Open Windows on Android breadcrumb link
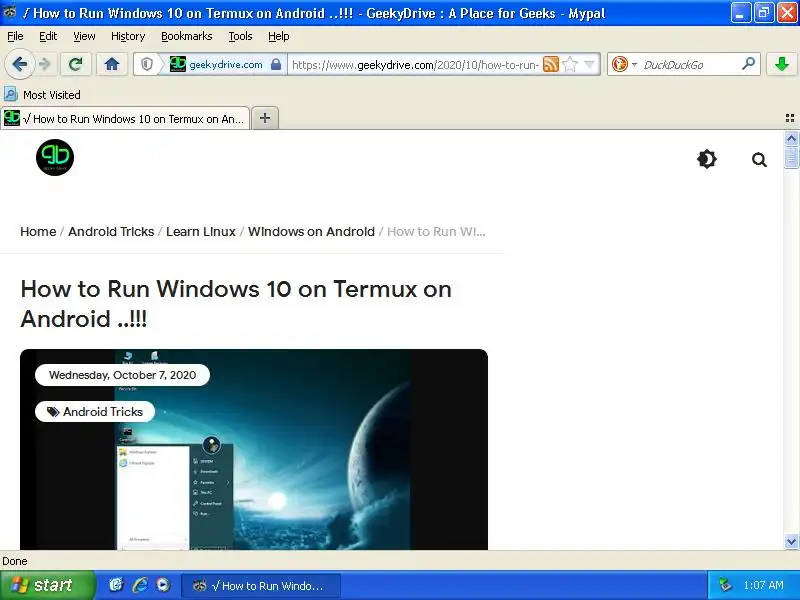The image size is (800, 600). click(x=311, y=232)
